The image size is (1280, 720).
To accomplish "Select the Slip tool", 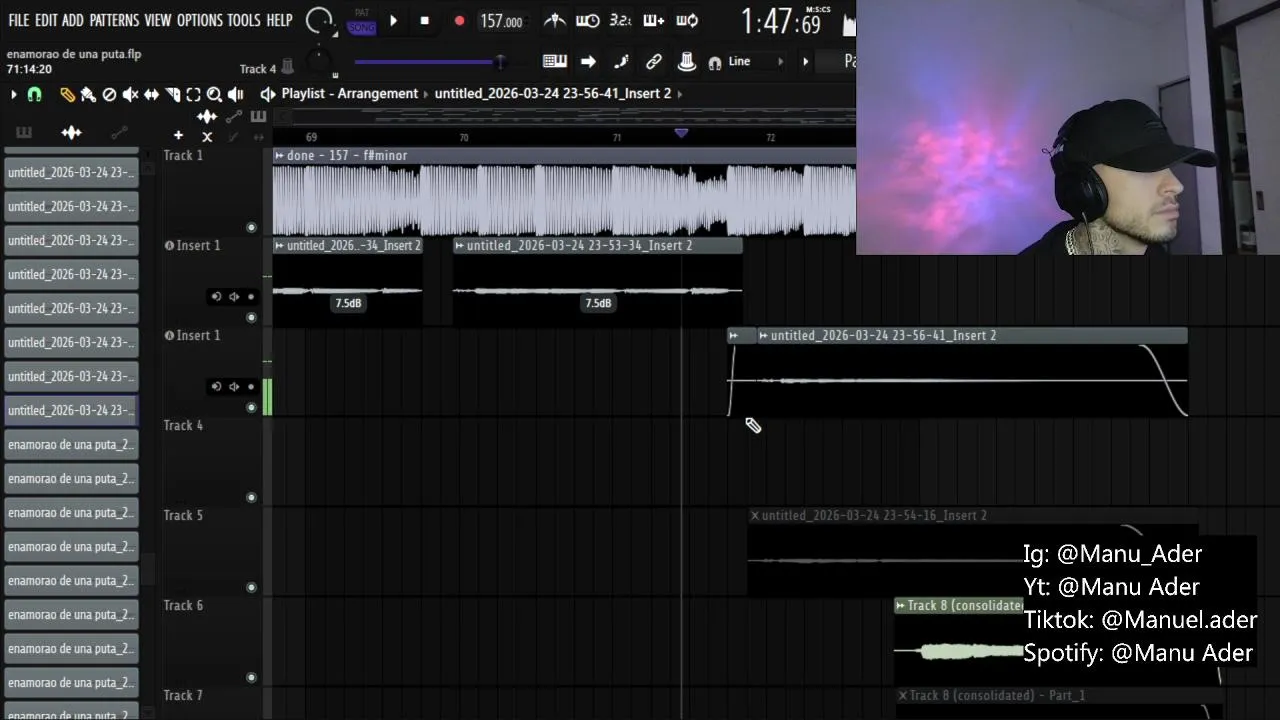I will pos(151,95).
